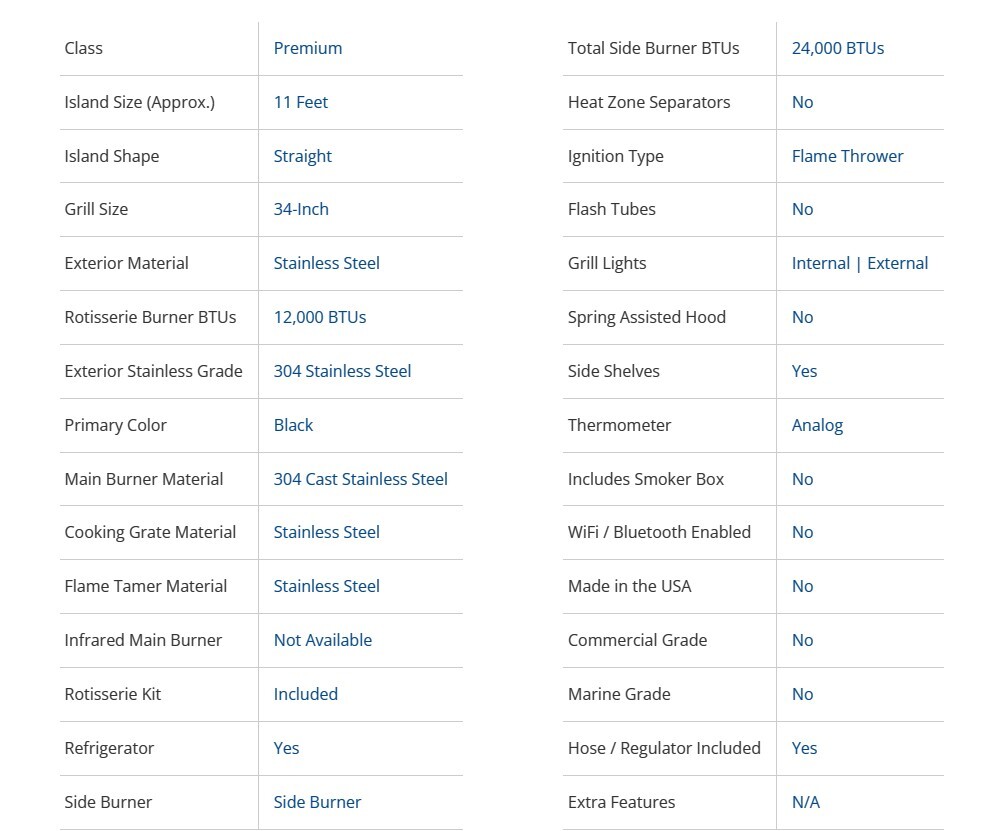
Task: Click No link beside Made in the USA
Action: [802, 586]
